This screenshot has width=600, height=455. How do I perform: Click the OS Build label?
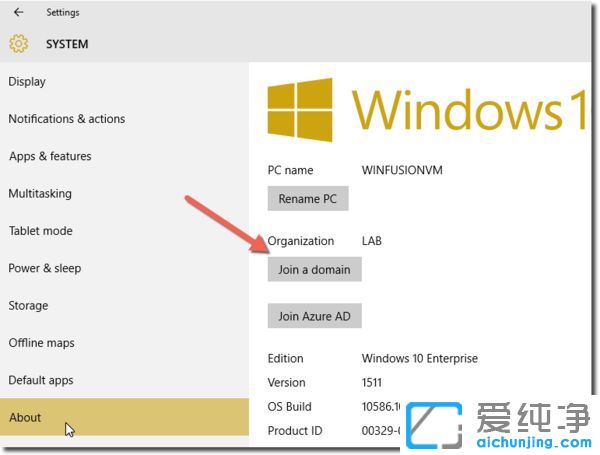point(290,406)
